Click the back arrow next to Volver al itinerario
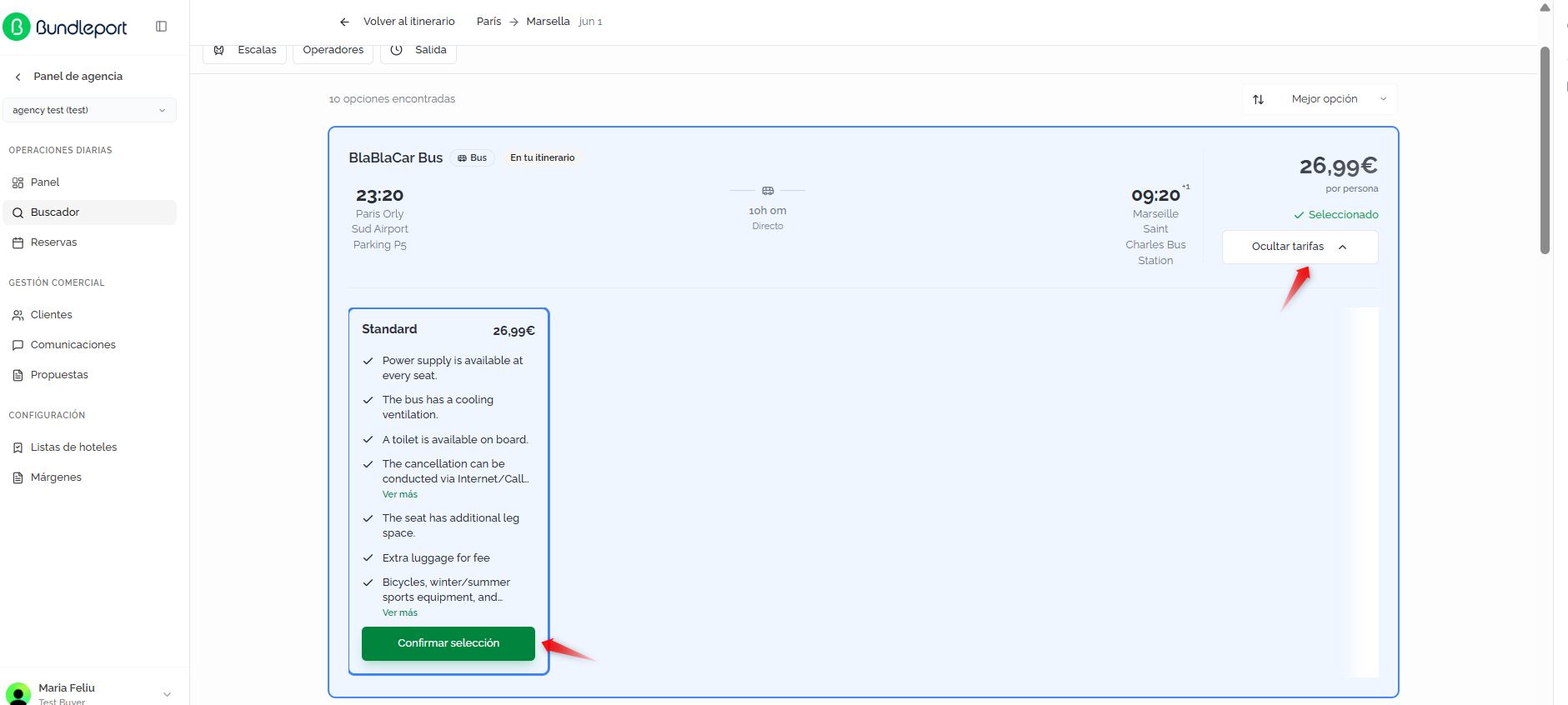 pyautogui.click(x=344, y=22)
